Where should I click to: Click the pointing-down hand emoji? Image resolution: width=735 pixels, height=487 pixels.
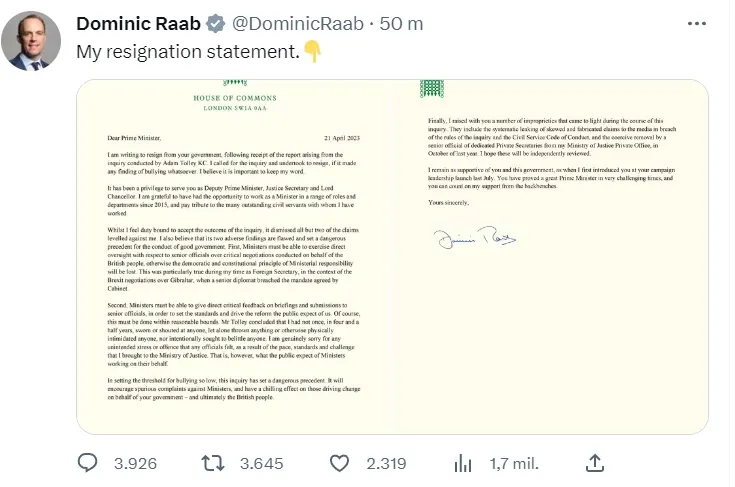click(312, 51)
